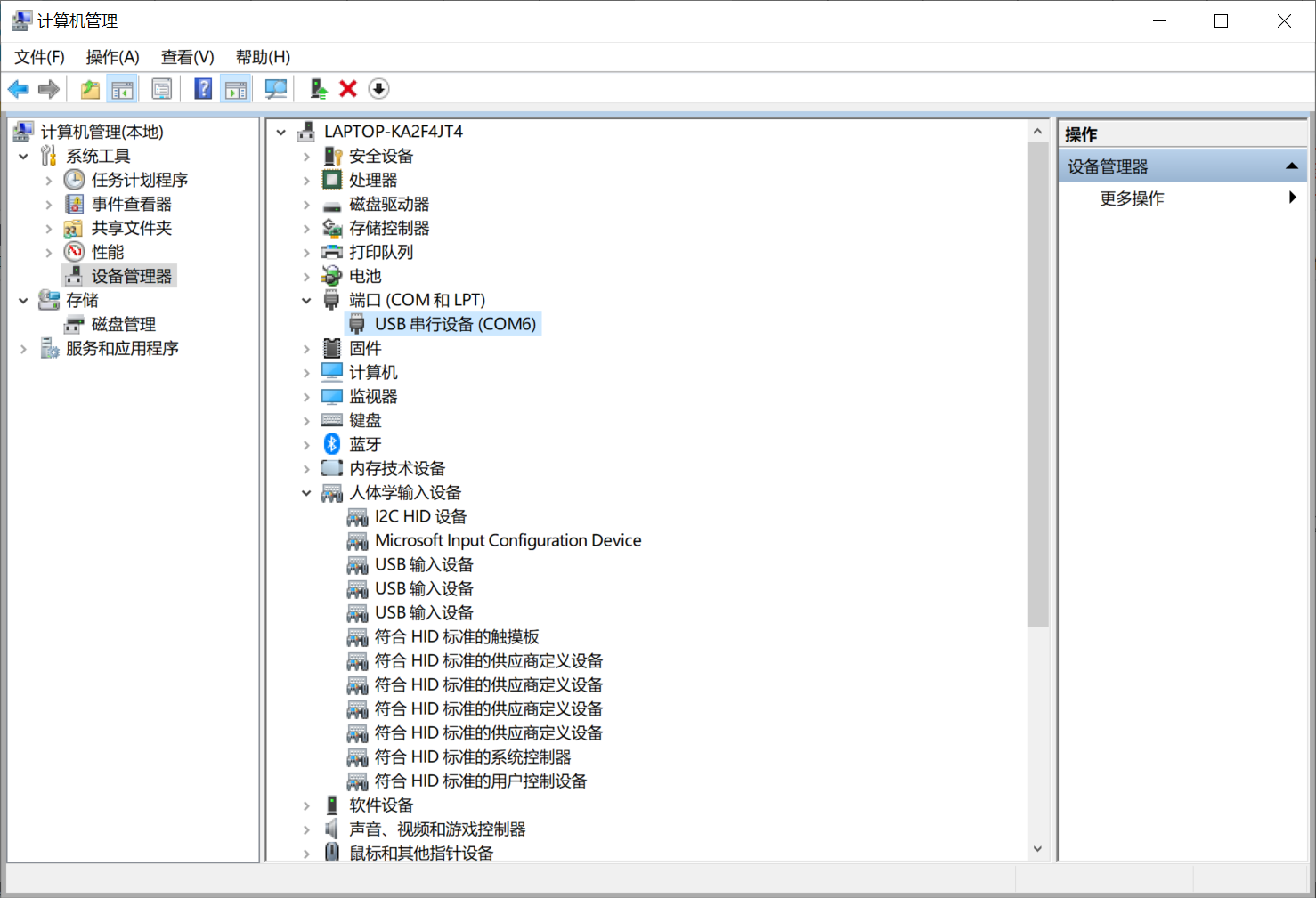Click the device list scroll up arrow
The width and height of the screenshot is (1316, 898).
[1037, 132]
